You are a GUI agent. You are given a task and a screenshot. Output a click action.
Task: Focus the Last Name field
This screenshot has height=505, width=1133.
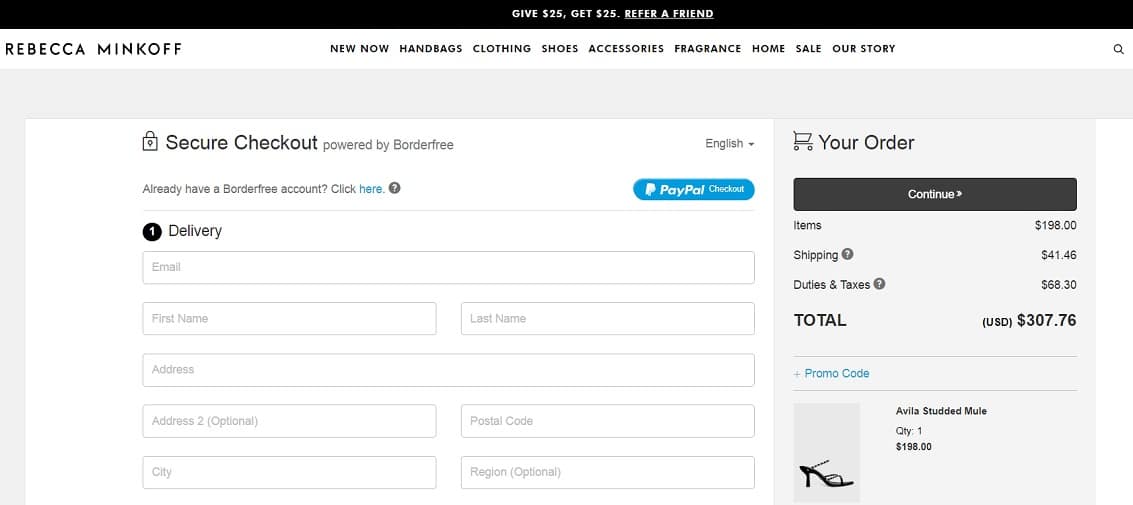[x=608, y=319]
